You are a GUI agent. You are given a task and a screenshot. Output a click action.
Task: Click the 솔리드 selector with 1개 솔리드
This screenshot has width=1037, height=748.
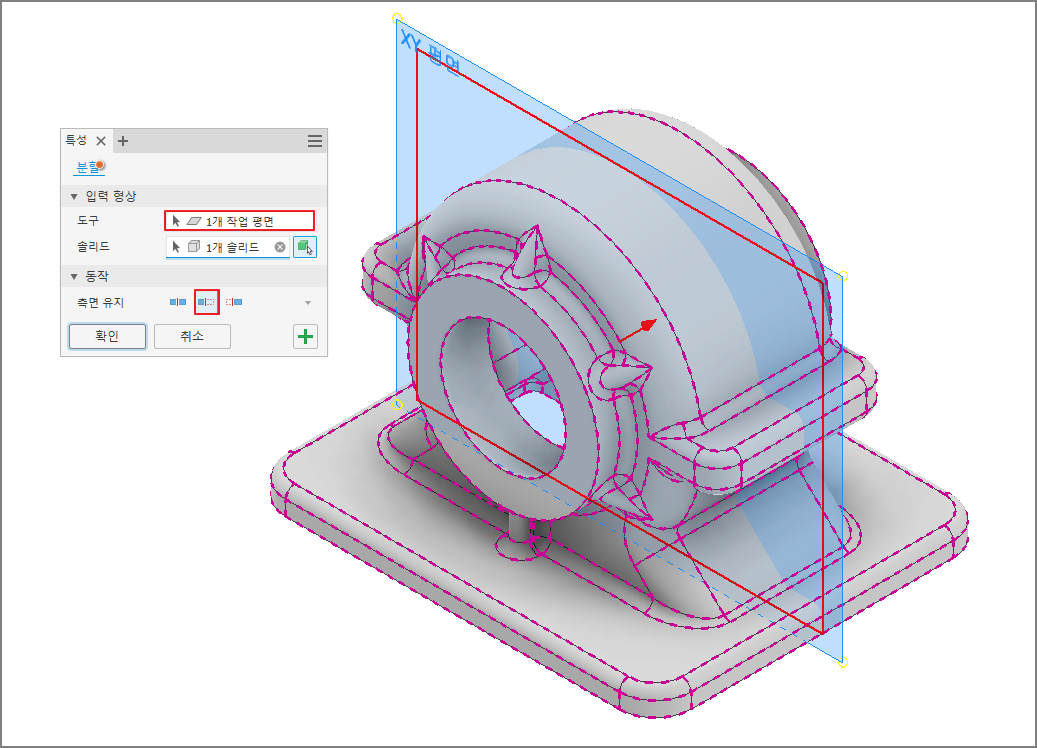click(228, 247)
